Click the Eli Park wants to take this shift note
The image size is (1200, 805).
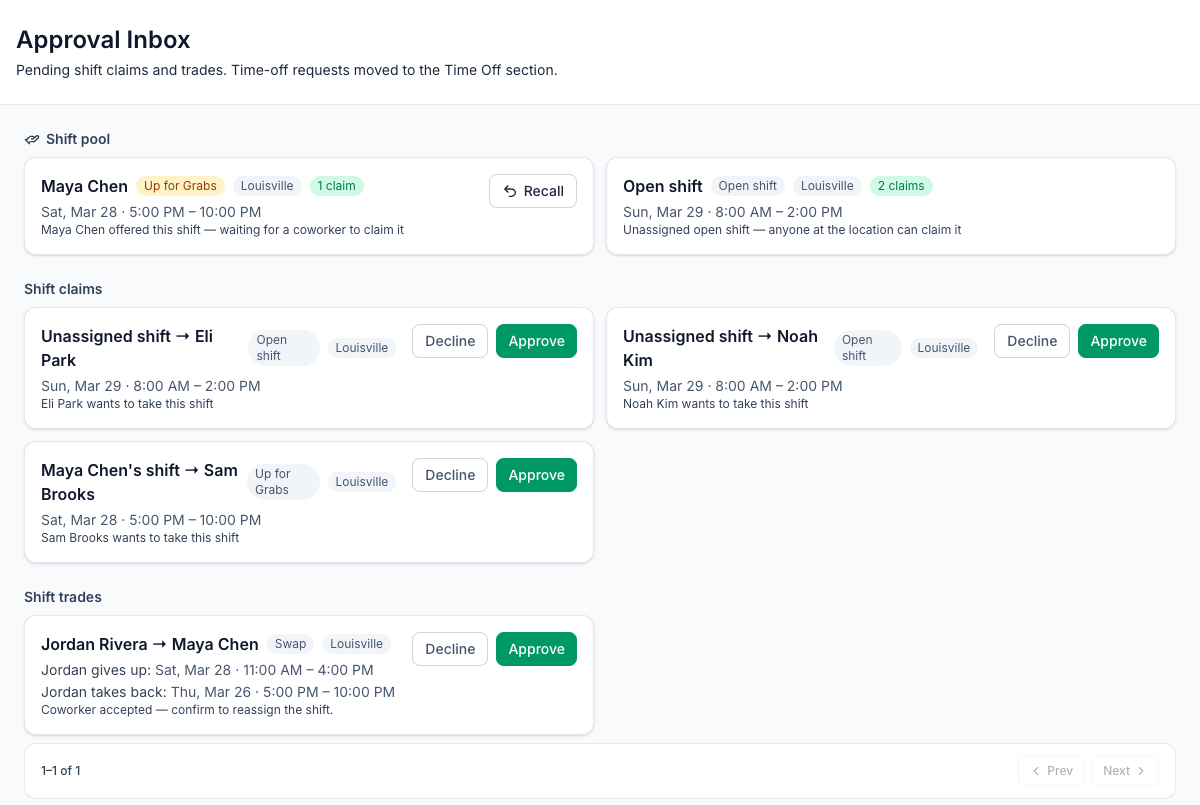(x=127, y=404)
